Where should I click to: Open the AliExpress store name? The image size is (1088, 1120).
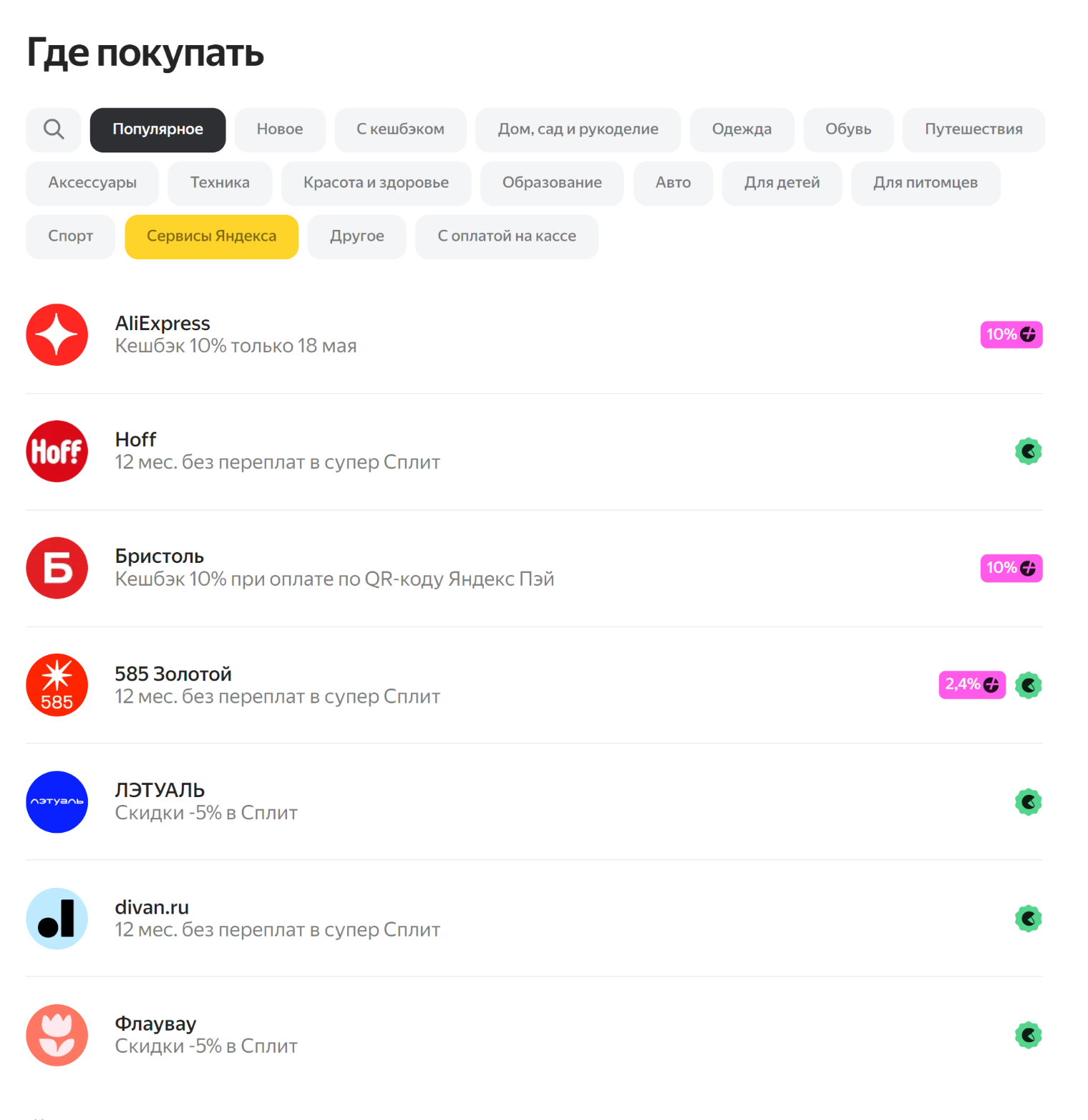pyautogui.click(x=162, y=324)
